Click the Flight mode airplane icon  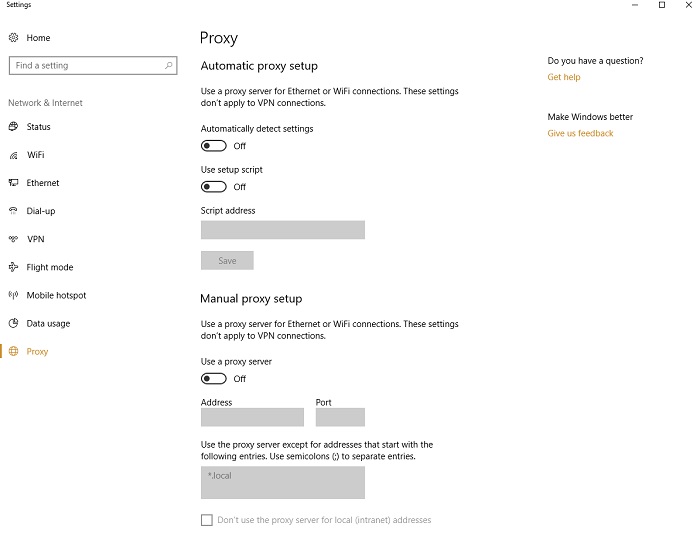tap(13, 267)
